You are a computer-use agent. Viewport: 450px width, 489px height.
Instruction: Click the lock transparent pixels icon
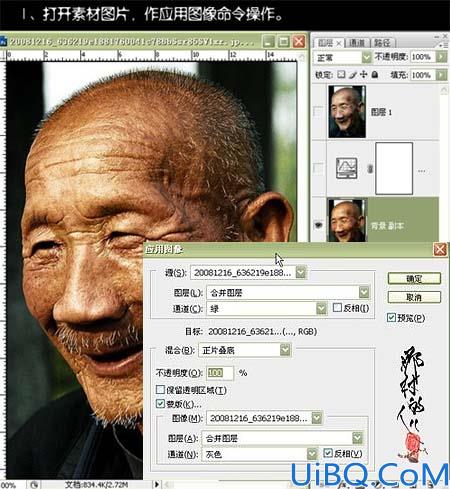coord(341,74)
